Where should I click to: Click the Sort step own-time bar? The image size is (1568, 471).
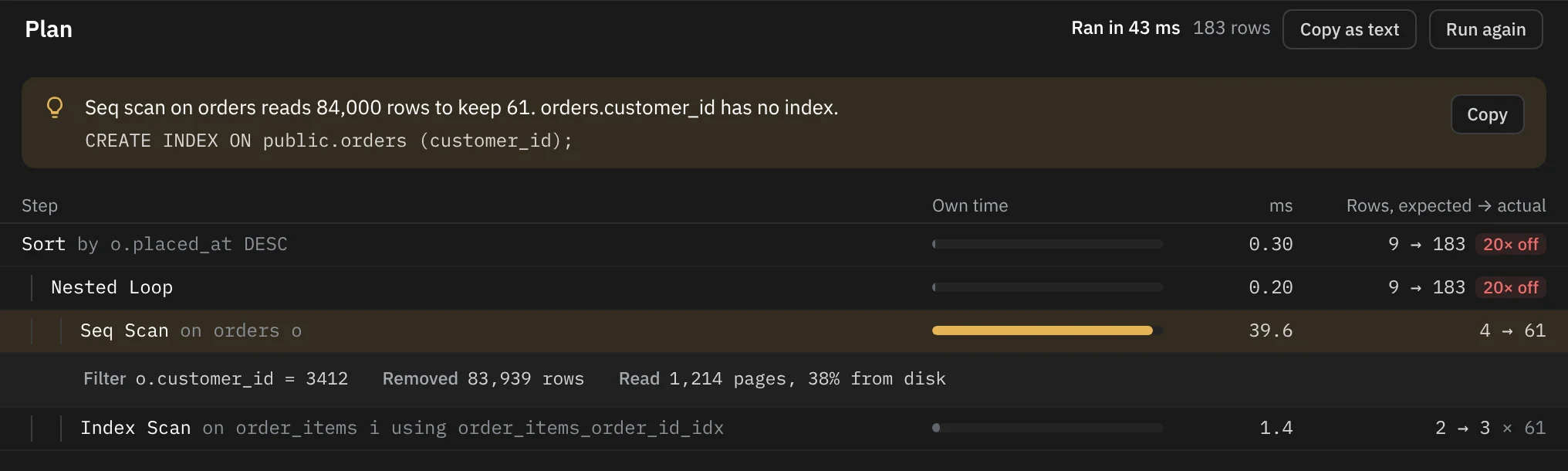1047,244
